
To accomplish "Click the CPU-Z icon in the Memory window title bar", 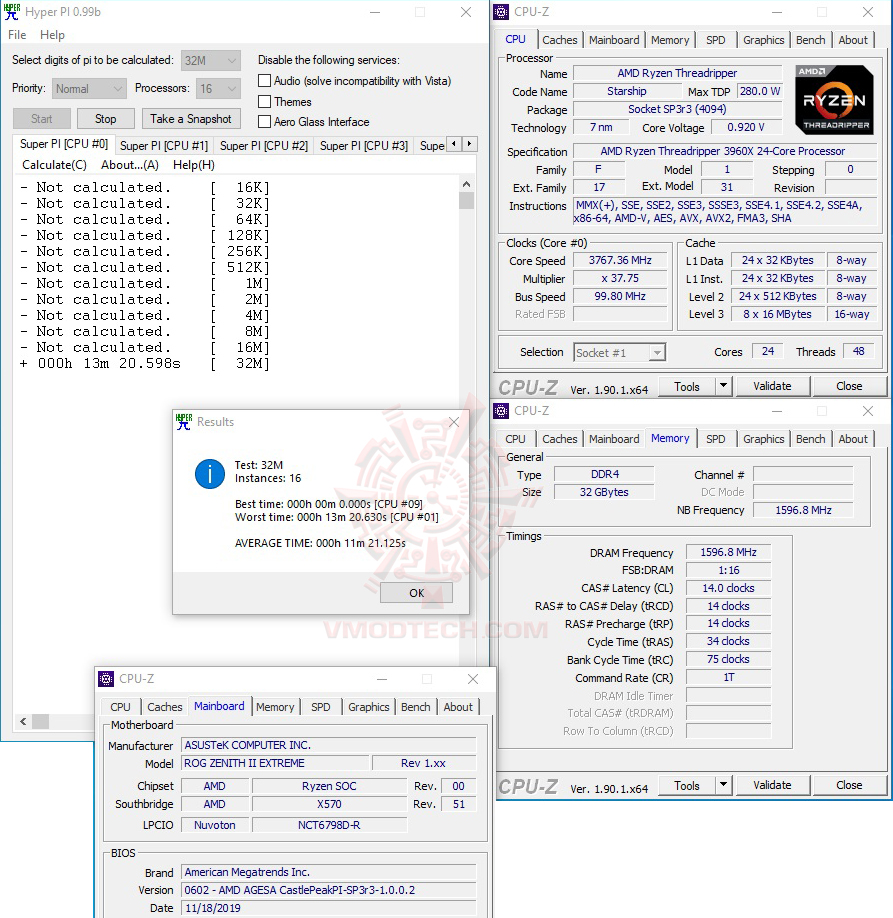I will pyautogui.click(x=501, y=411).
